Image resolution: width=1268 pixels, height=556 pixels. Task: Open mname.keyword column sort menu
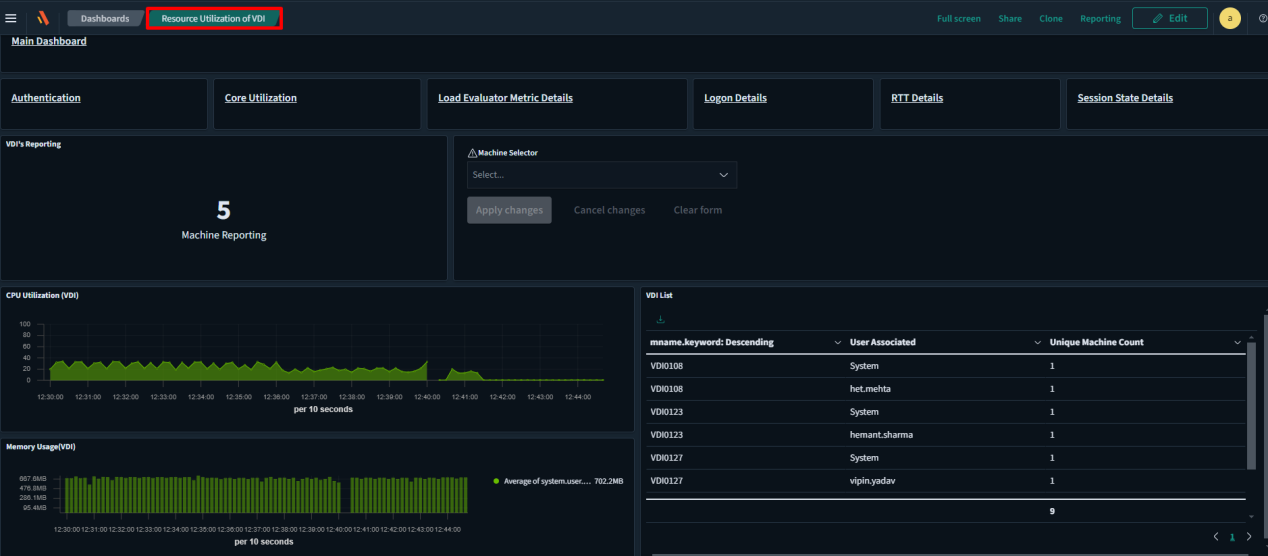(x=837, y=343)
